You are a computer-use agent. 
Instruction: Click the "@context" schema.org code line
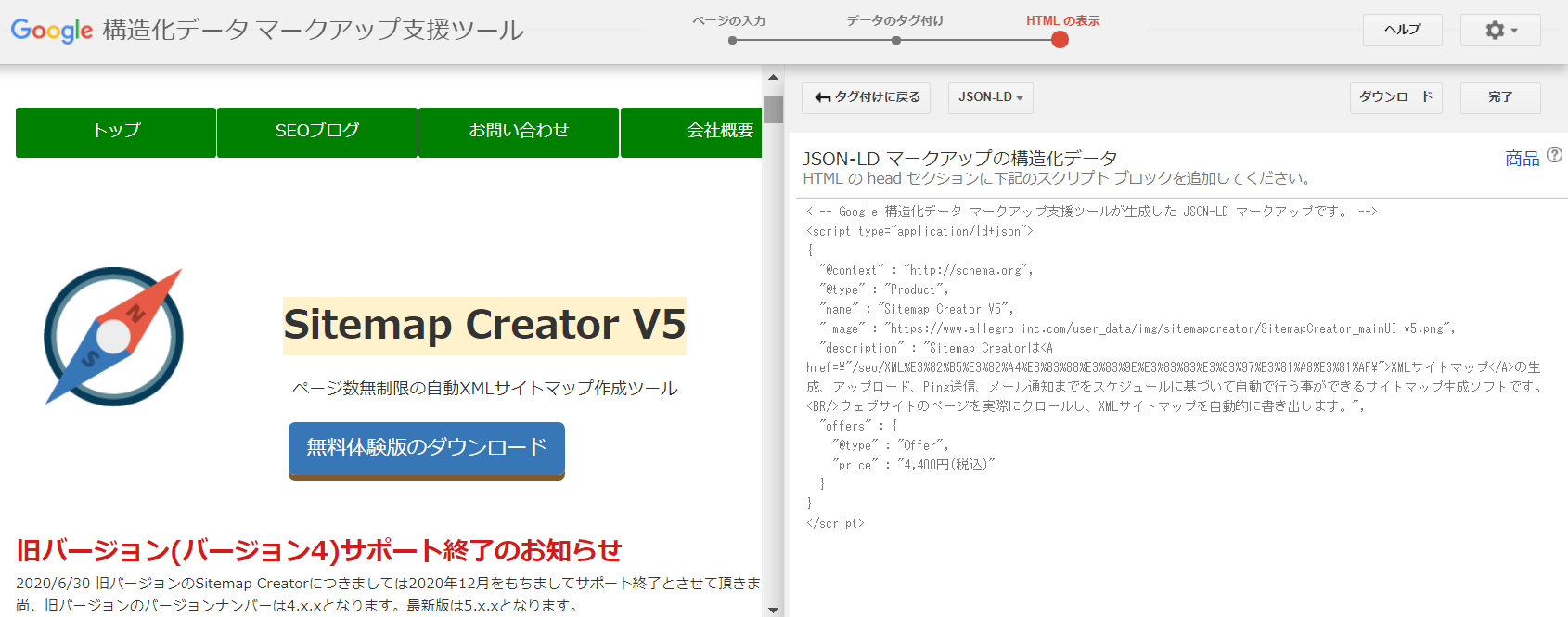pyautogui.click(x=926, y=270)
